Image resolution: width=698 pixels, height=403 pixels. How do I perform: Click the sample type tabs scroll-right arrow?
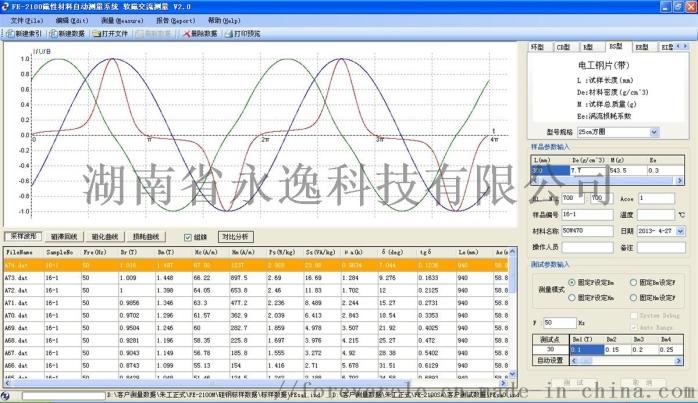[x=685, y=46]
